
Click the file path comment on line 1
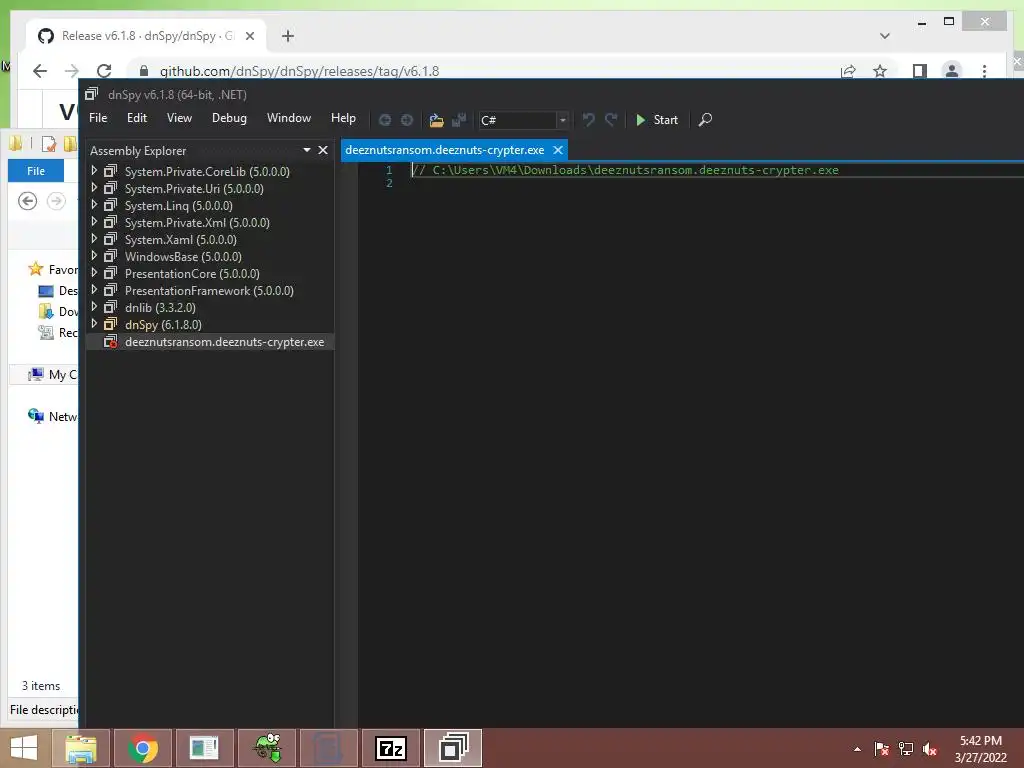(625, 170)
